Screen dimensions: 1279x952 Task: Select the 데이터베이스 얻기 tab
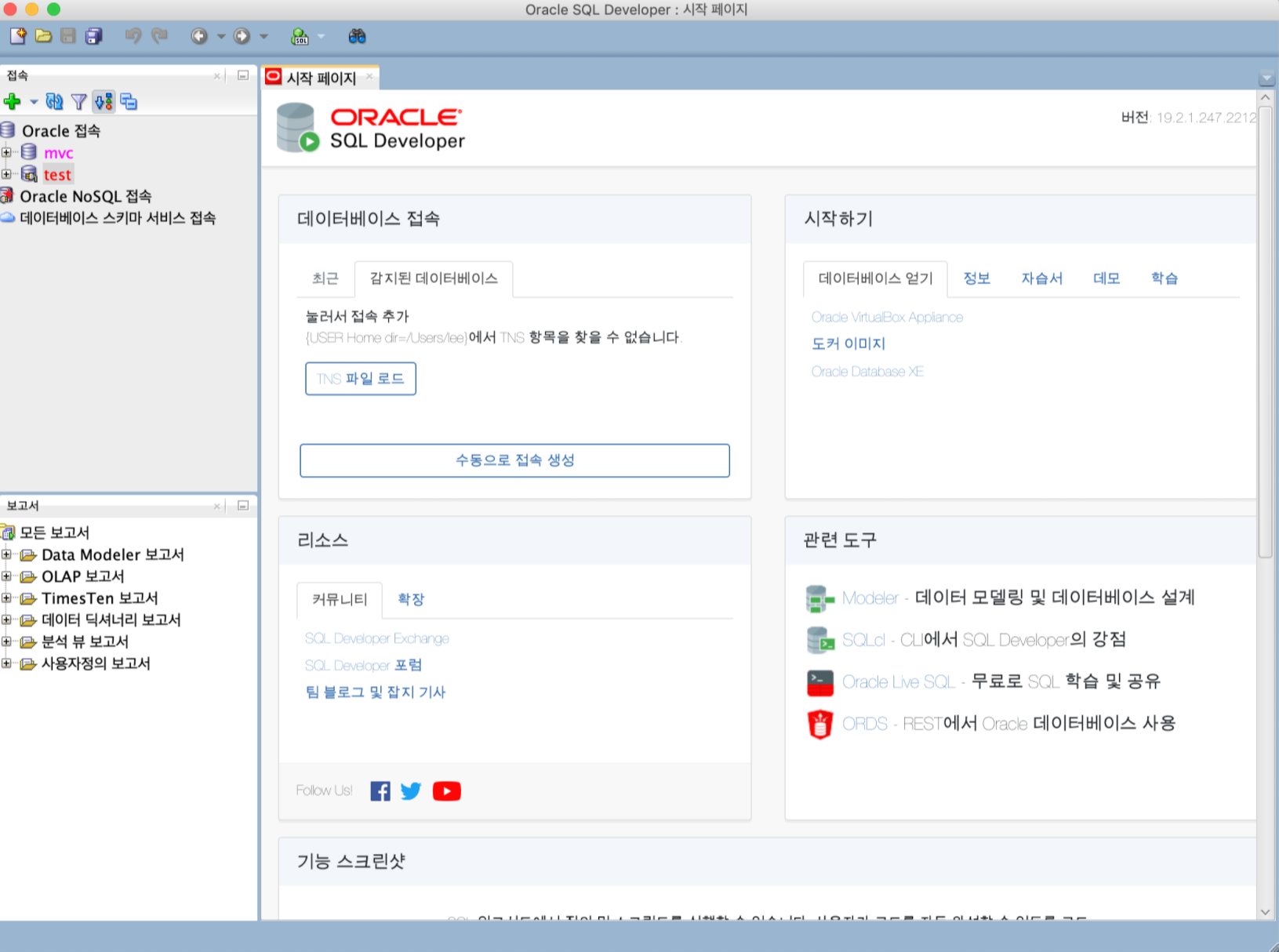coord(876,278)
